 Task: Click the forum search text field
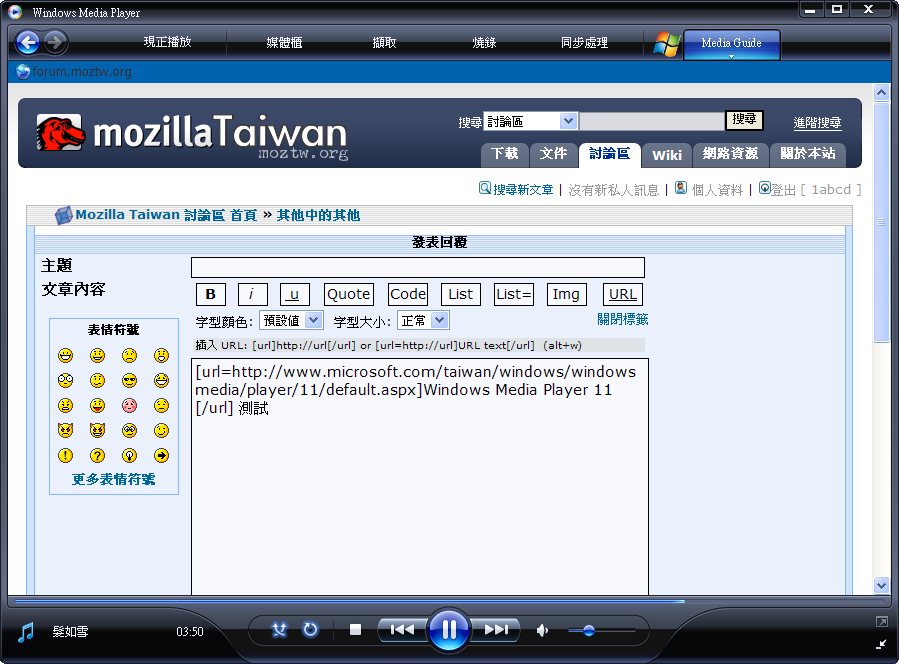pyautogui.click(x=652, y=121)
